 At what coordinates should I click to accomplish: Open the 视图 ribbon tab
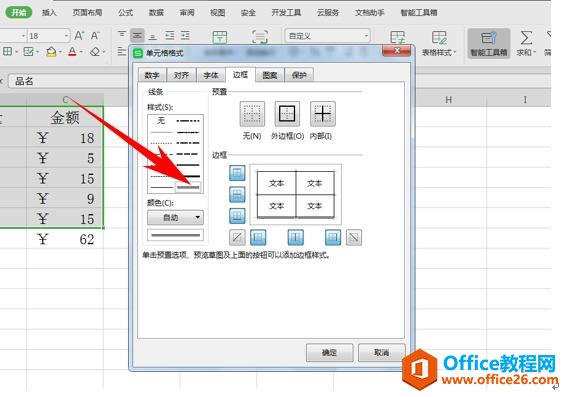(218, 13)
